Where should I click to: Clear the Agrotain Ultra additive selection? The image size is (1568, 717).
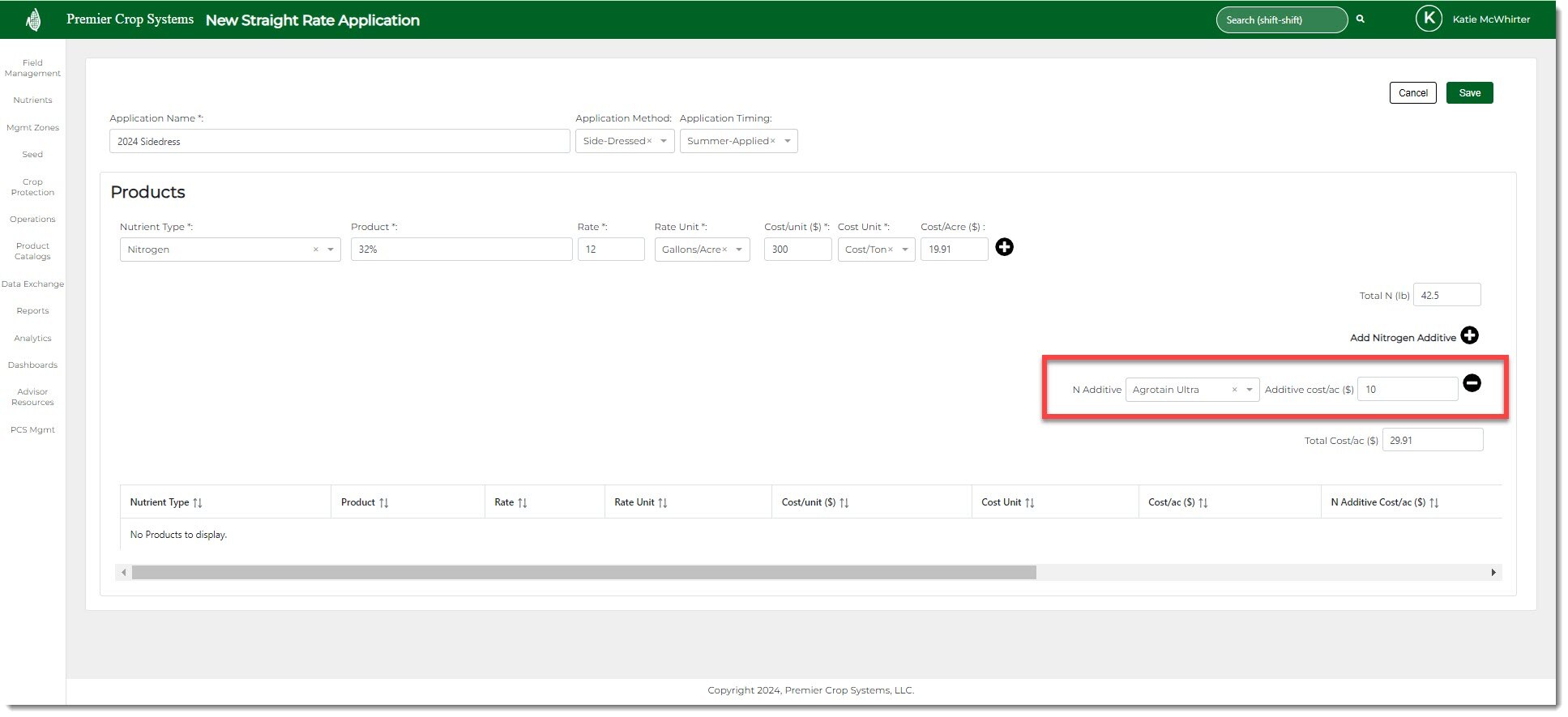[x=1234, y=390]
